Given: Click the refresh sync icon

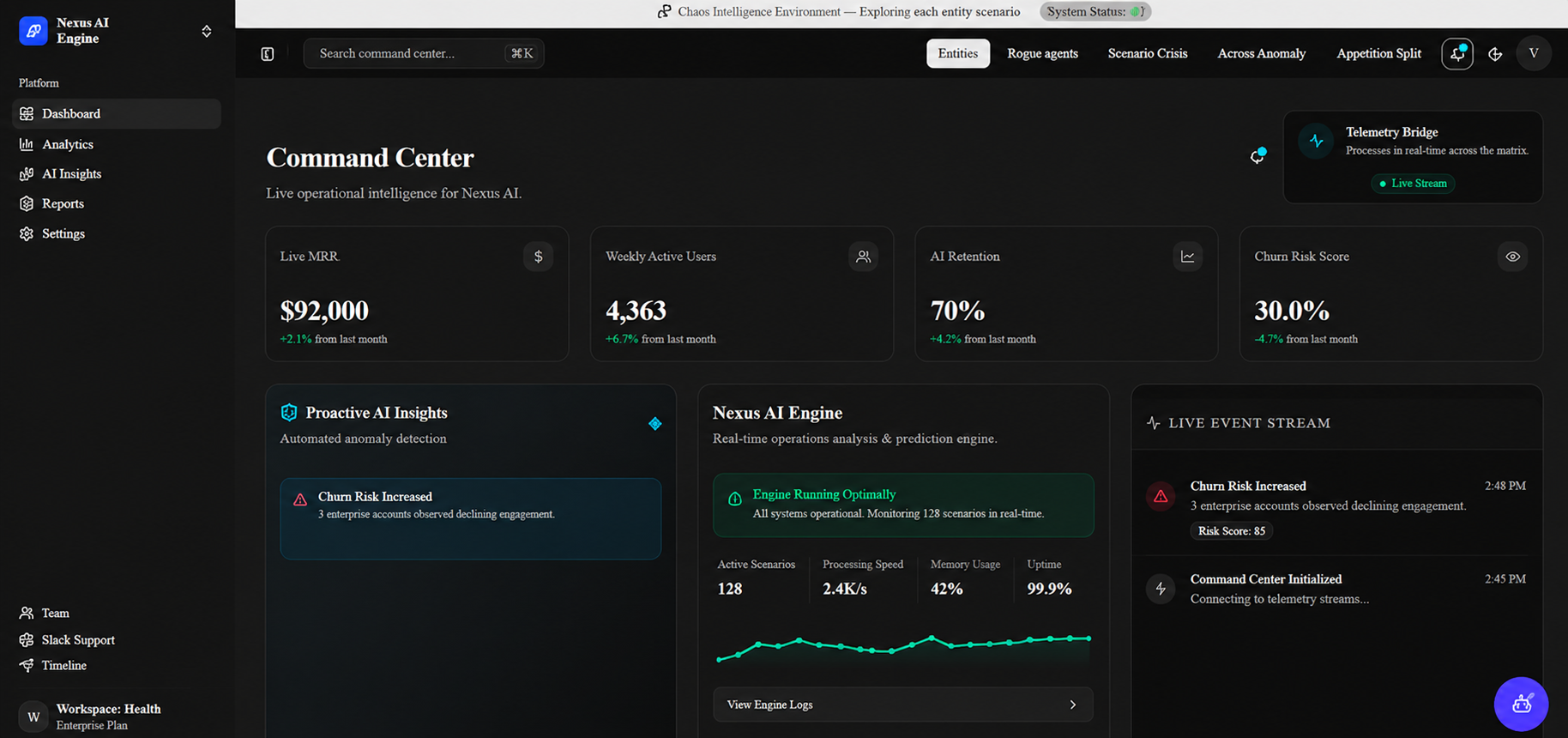Looking at the screenshot, I should (1257, 155).
